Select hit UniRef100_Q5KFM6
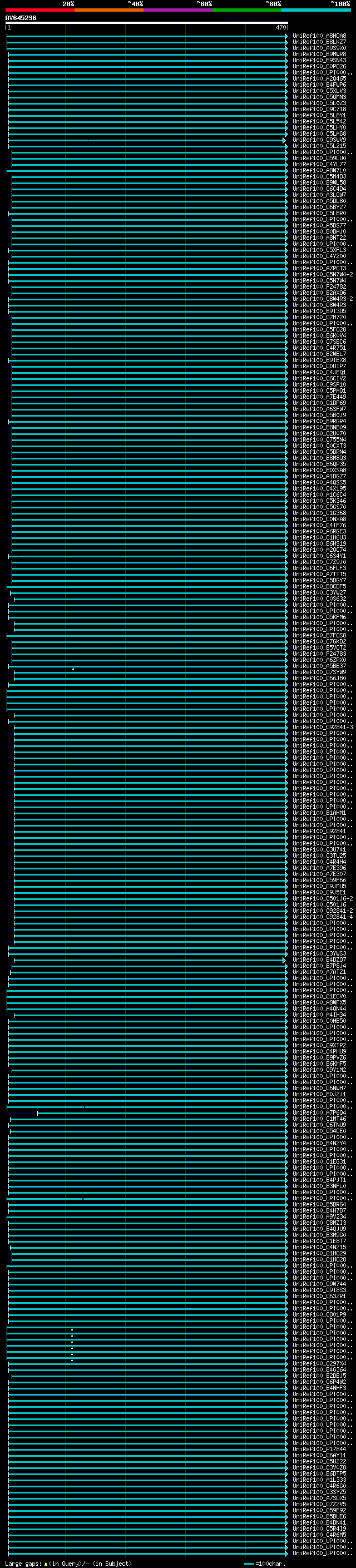 click(319, 617)
